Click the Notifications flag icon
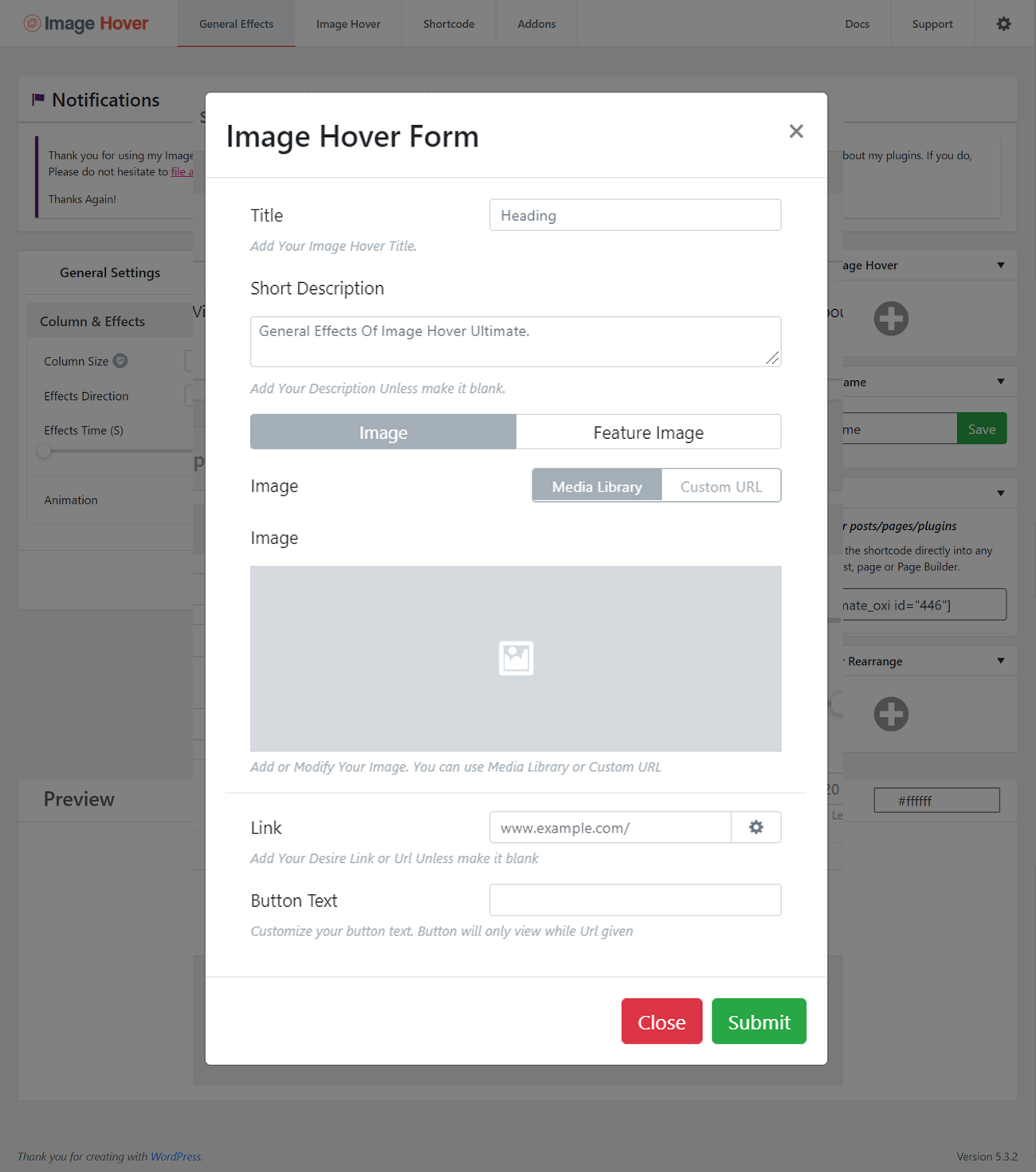 [x=37, y=100]
